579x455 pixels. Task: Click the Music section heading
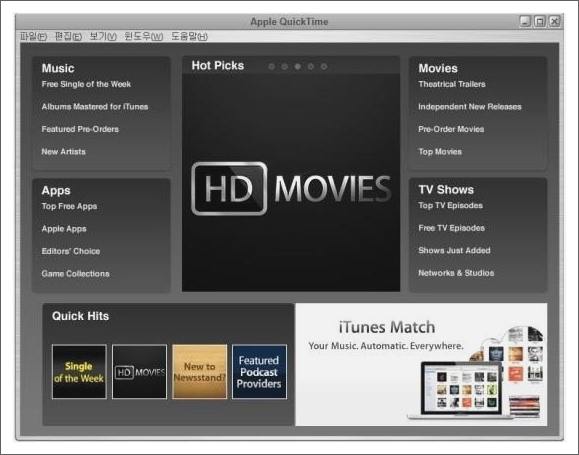point(58,68)
